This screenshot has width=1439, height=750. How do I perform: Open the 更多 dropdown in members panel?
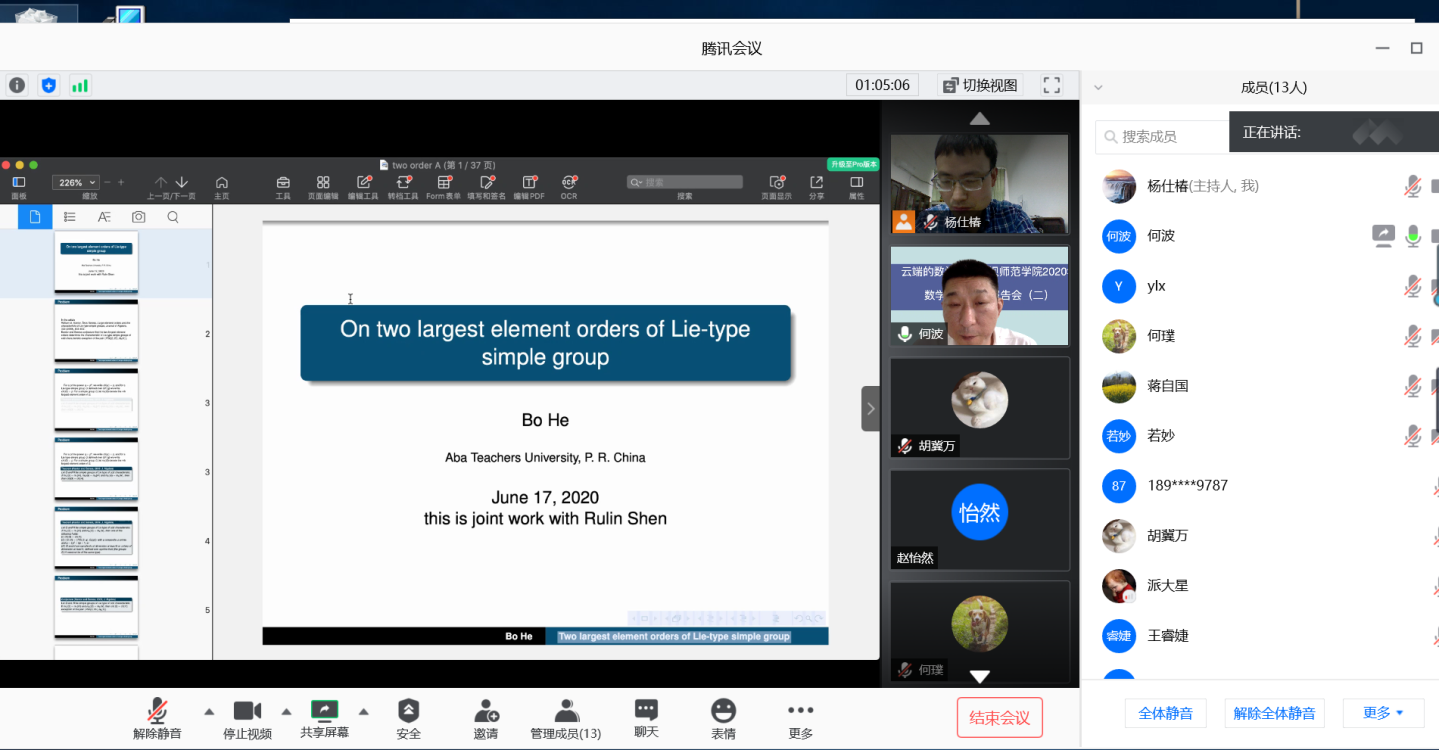[x=1383, y=713]
